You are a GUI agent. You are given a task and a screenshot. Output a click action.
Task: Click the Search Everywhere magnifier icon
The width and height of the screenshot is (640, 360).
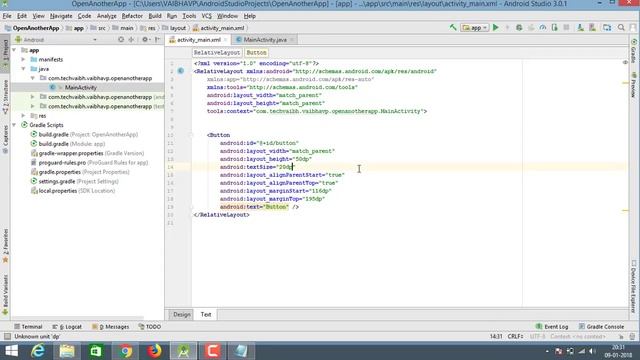pos(621,28)
